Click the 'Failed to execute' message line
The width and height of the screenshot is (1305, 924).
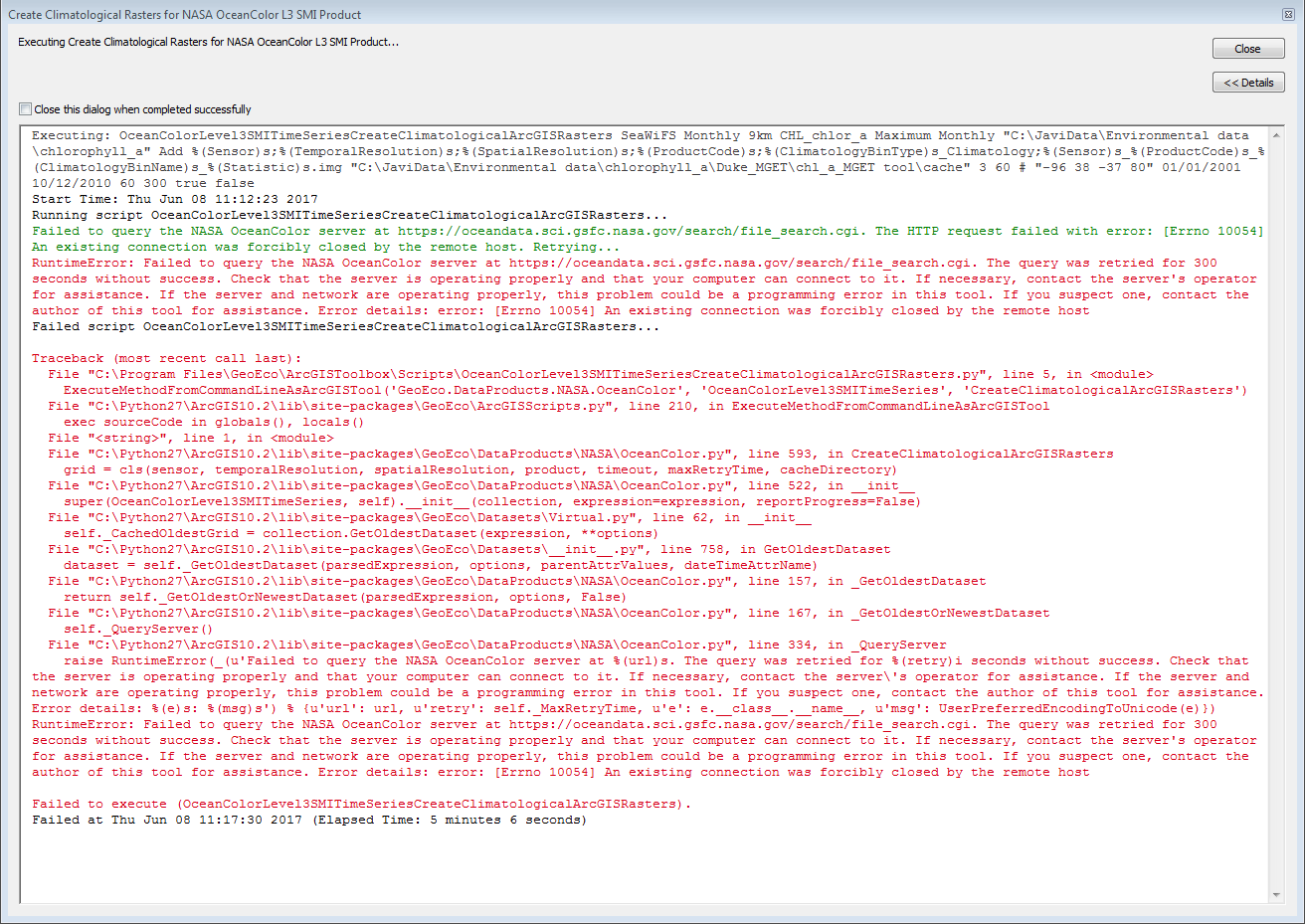[361, 804]
